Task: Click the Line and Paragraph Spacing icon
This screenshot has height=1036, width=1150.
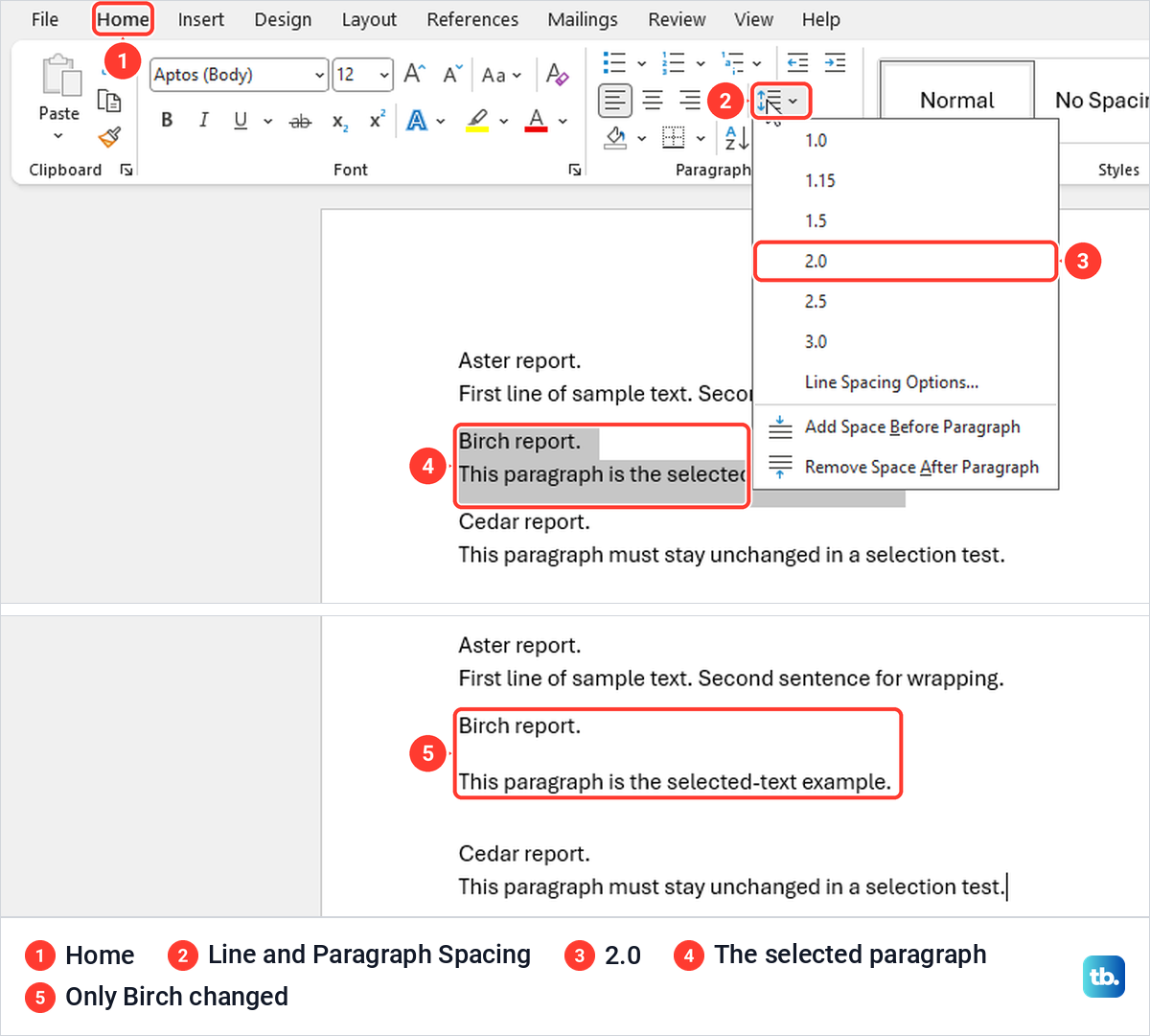Action: pyautogui.click(x=770, y=101)
